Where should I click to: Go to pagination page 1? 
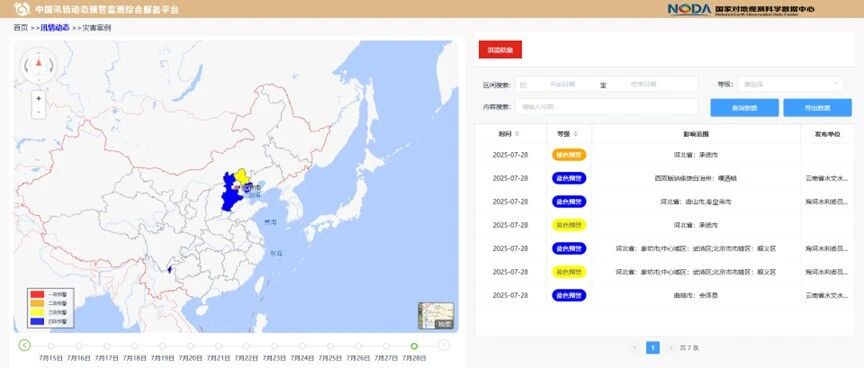click(x=652, y=348)
